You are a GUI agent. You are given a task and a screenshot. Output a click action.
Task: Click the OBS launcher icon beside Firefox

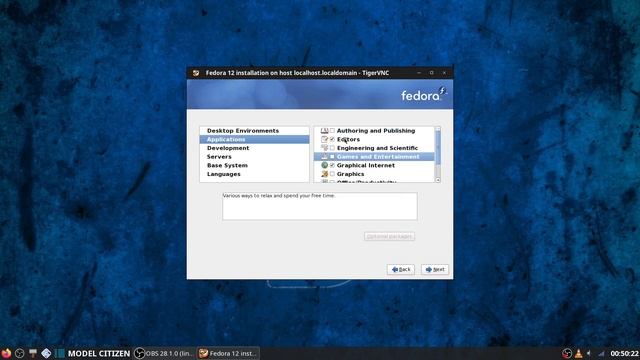coord(19,353)
